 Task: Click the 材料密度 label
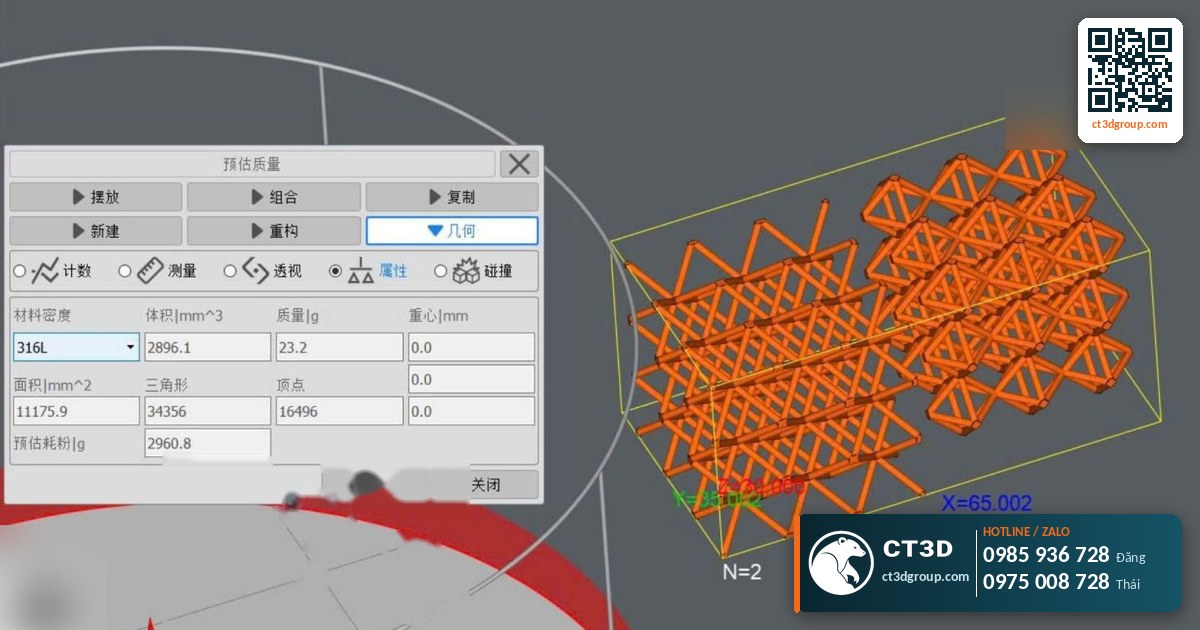point(43,316)
